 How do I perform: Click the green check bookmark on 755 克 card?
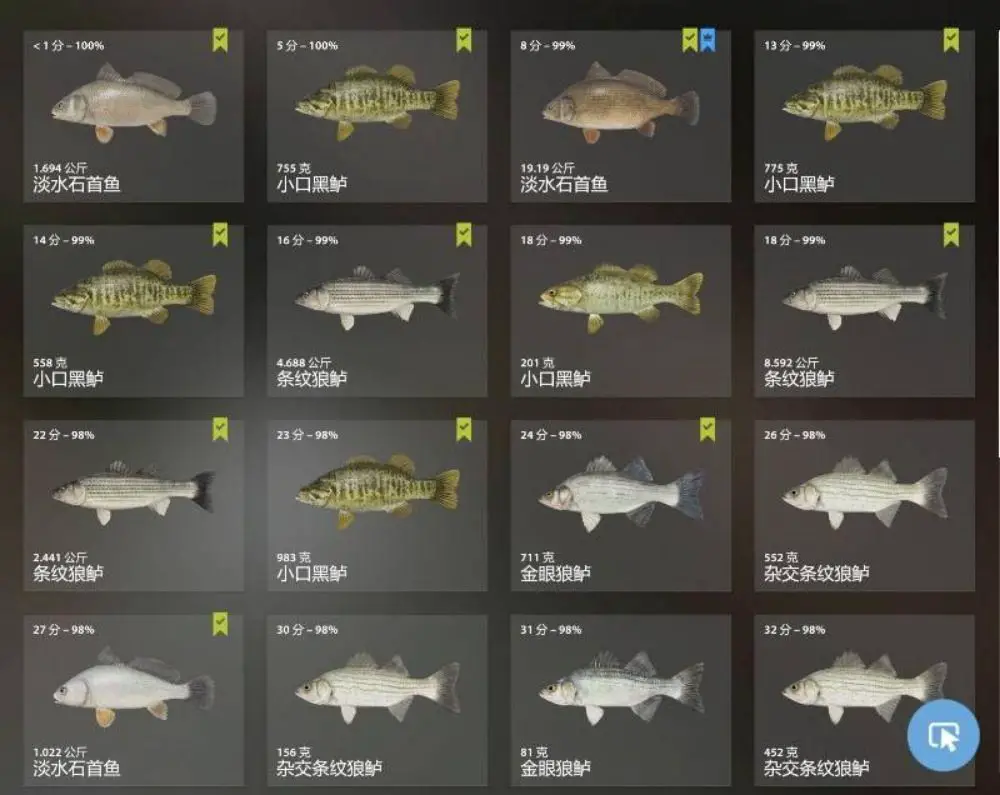click(x=464, y=40)
